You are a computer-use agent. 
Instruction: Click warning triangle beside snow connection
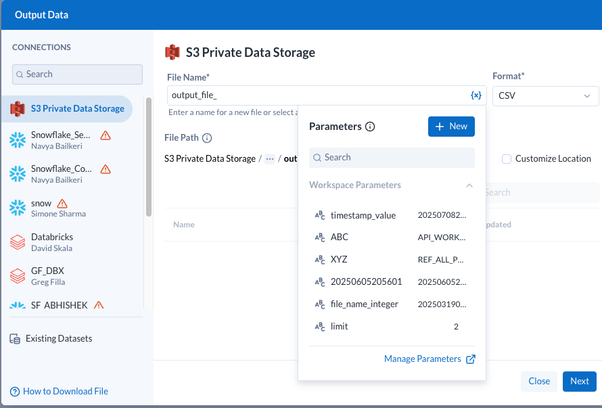[x=62, y=203]
